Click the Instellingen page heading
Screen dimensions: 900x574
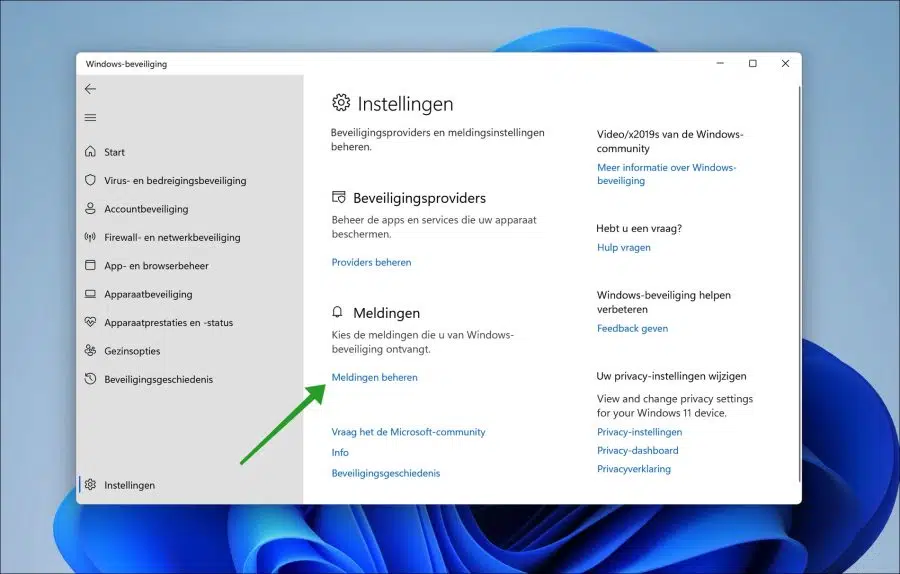pos(405,104)
